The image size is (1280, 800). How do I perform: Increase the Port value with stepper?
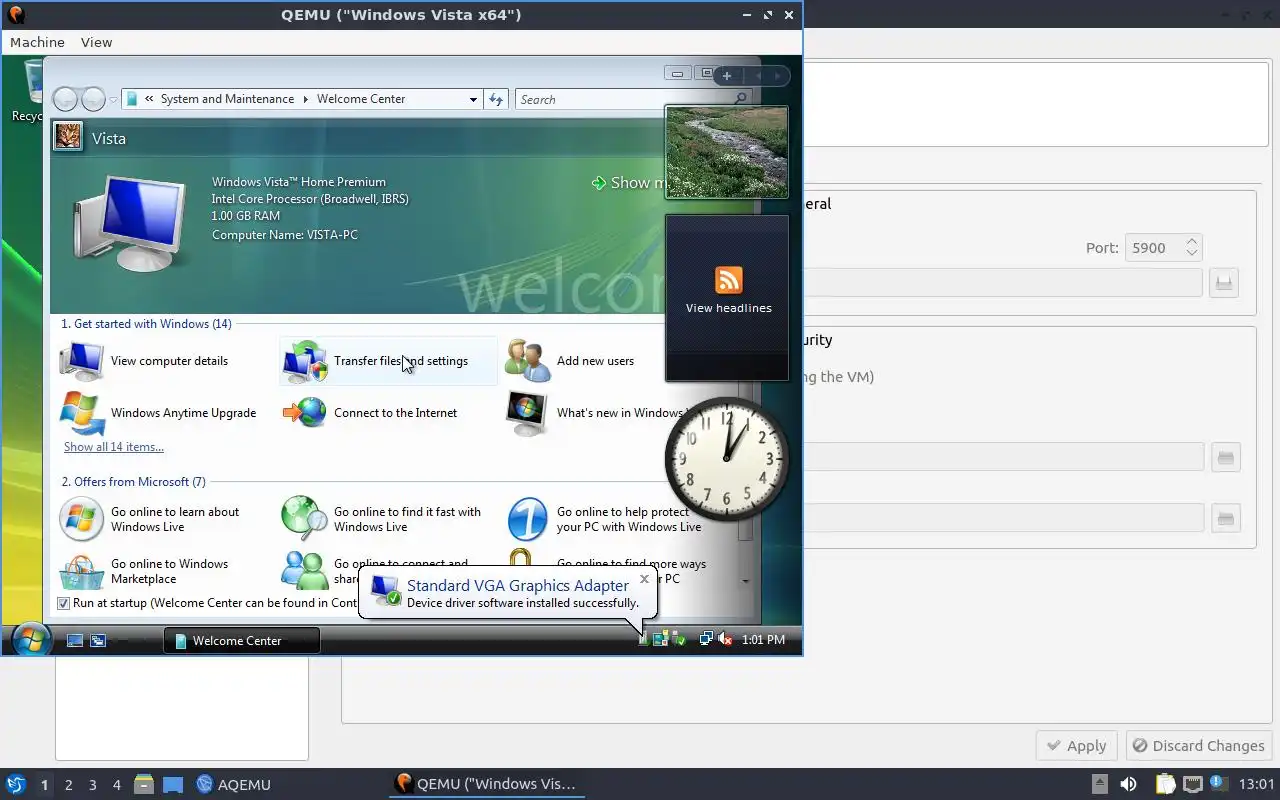click(1192, 241)
